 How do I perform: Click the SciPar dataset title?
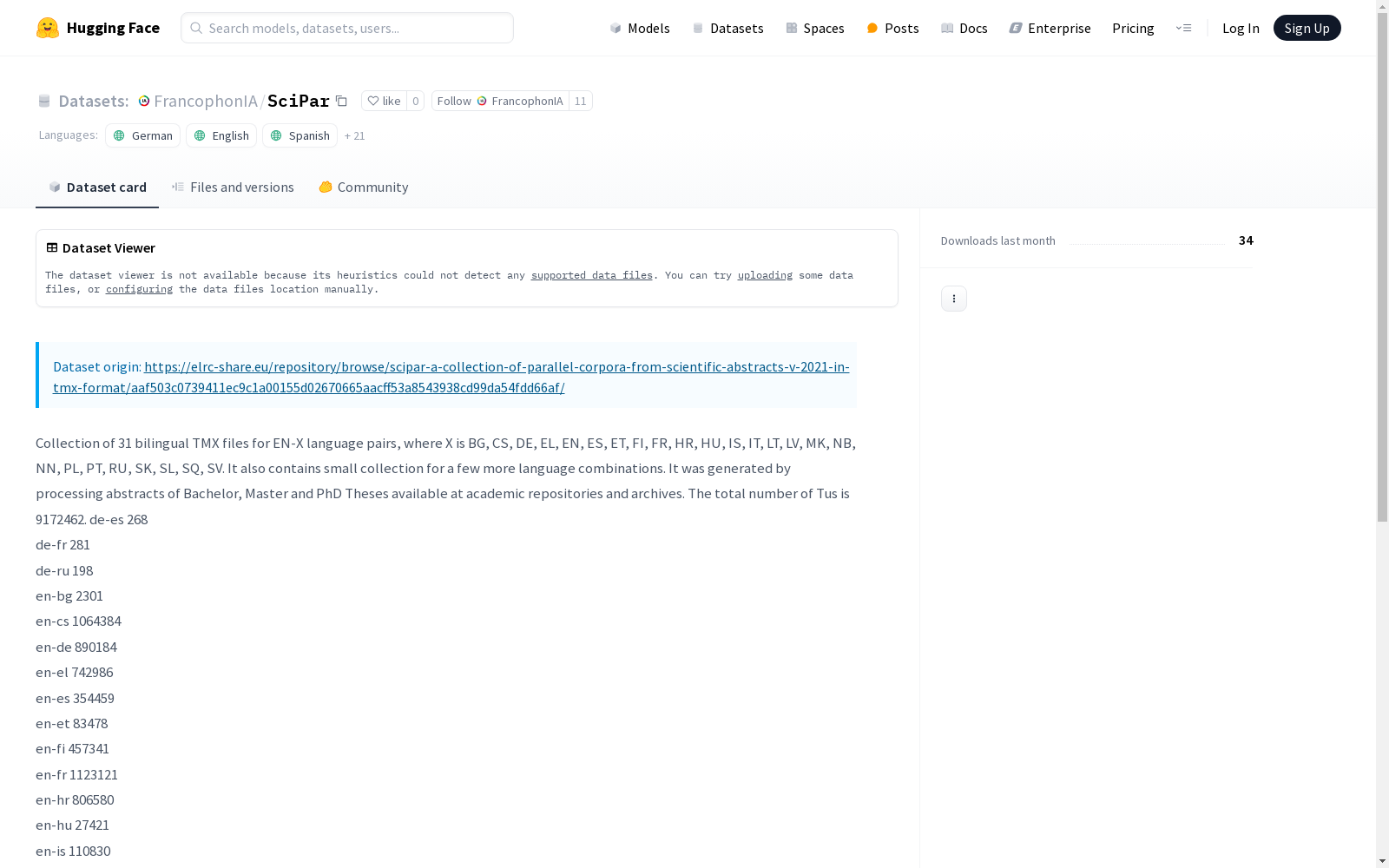pyautogui.click(x=298, y=101)
